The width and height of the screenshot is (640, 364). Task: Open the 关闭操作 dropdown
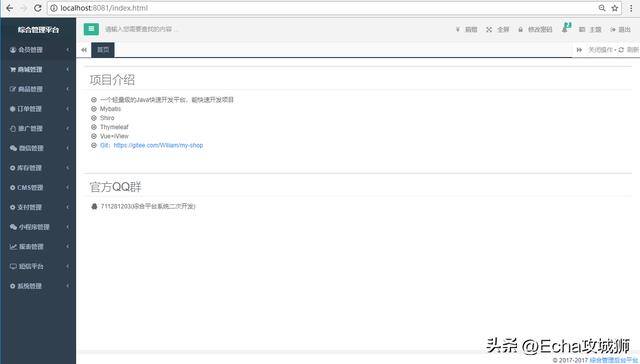pyautogui.click(x=602, y=50)
